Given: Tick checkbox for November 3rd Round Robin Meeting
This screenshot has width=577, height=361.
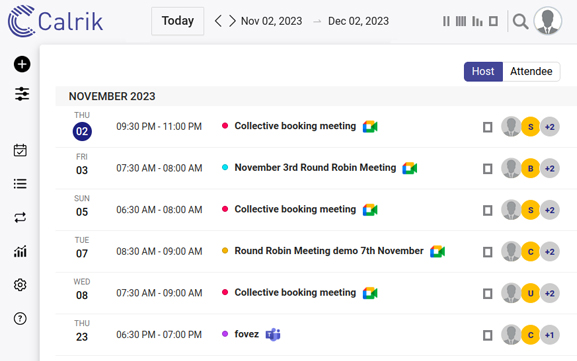Looking at the screenshot, I should [488, 169].
